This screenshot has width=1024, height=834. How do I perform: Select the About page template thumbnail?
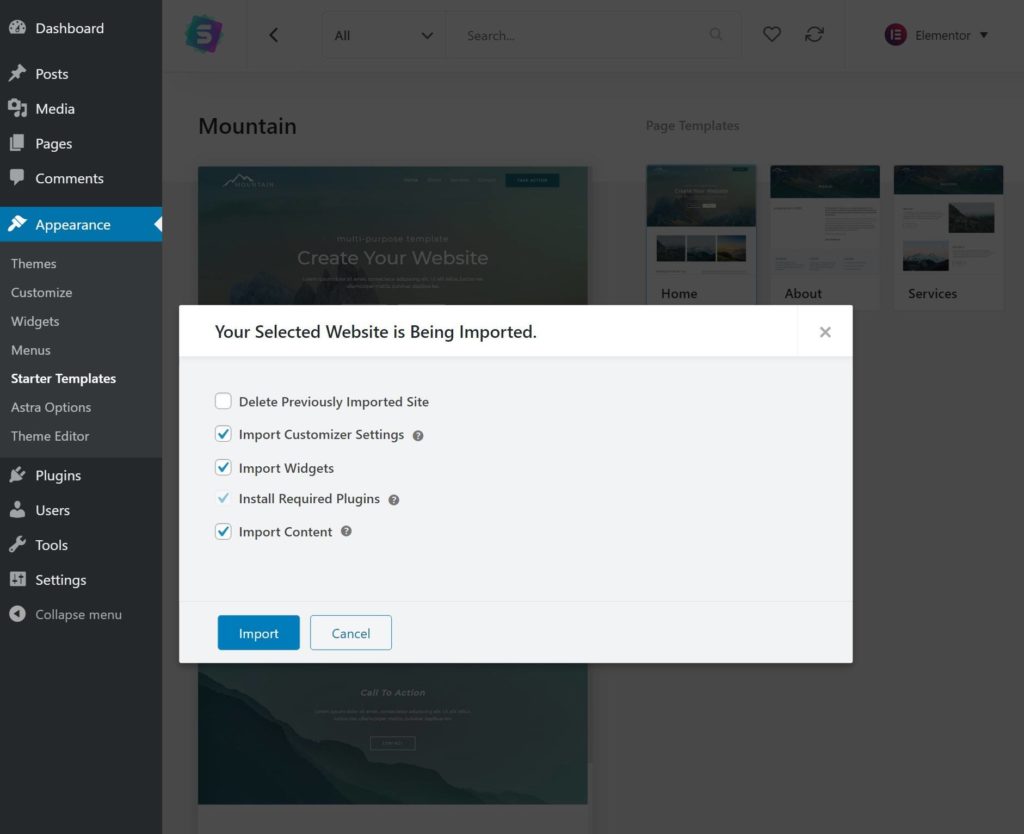click(825, 236)
